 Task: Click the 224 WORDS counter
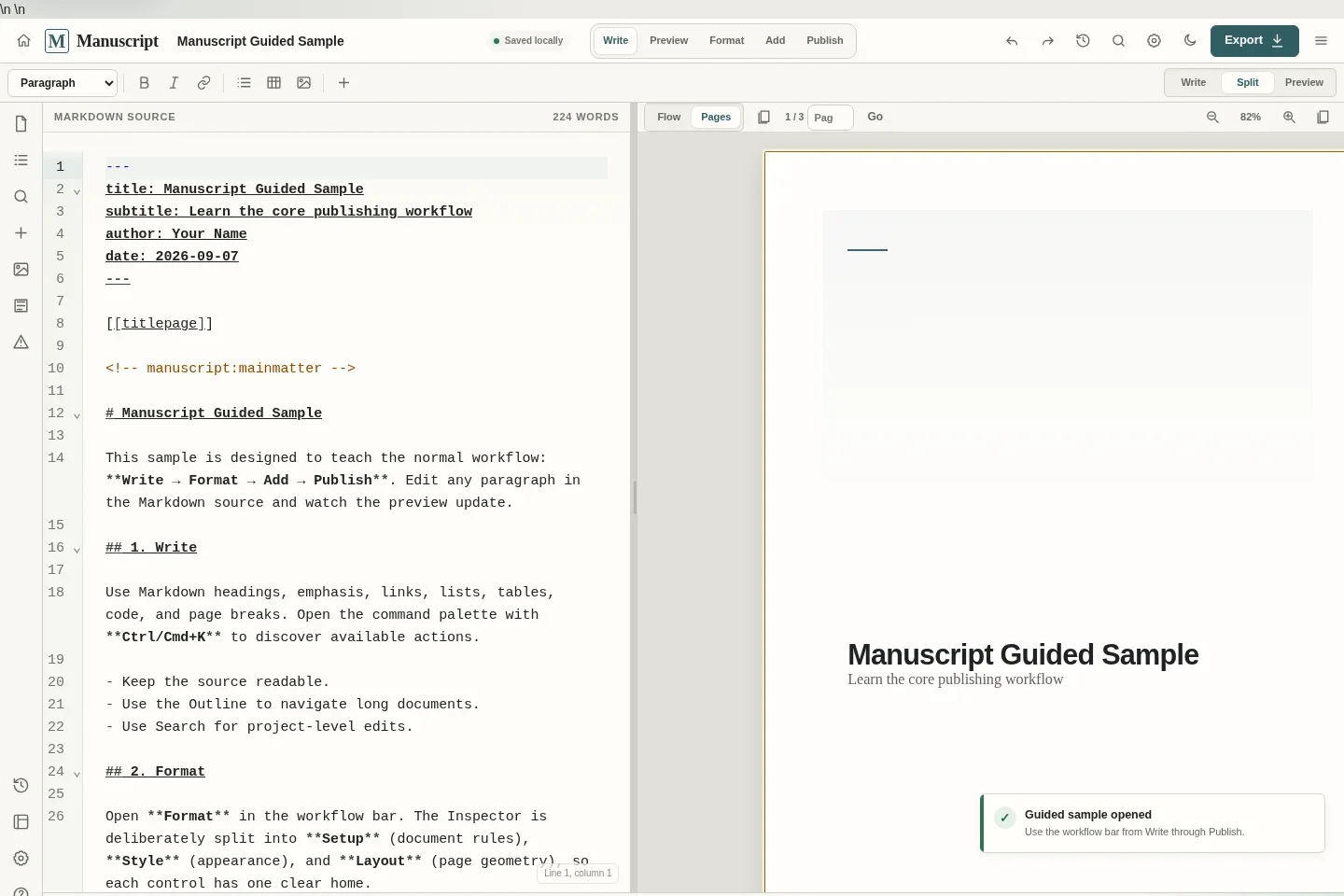pyautogui.click(x=585, y=118)
